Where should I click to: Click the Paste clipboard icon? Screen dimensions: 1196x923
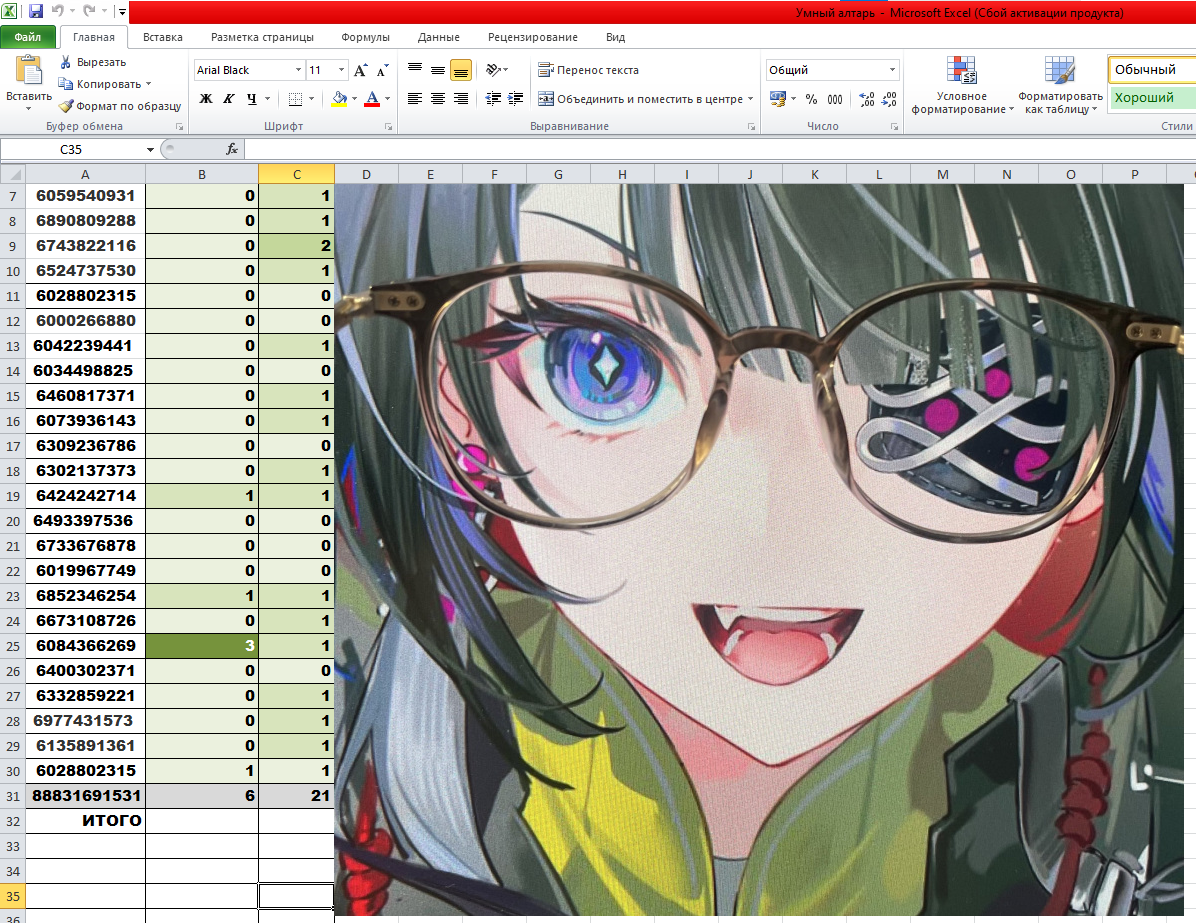29,70
